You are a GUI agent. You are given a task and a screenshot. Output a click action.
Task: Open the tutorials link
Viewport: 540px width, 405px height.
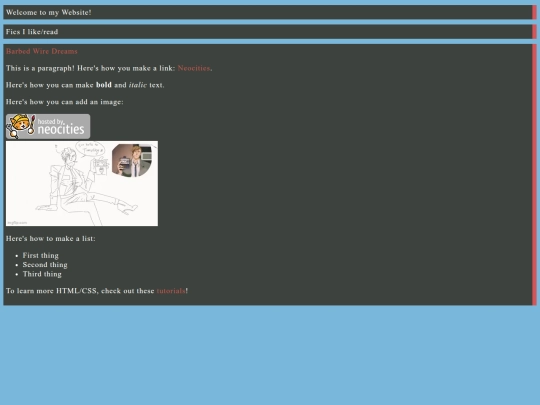pyautogui.click(x=171, y=291)
